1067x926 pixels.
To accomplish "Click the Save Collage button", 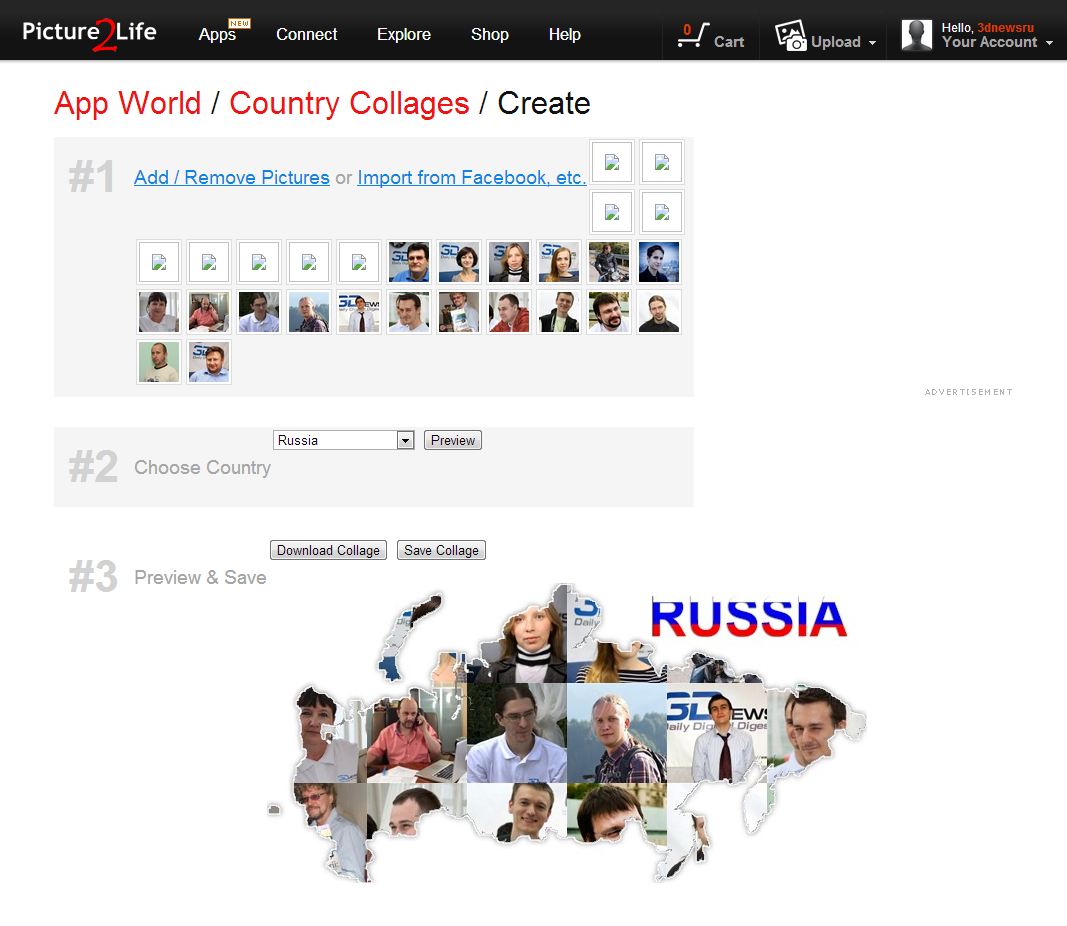I will 441,550.
